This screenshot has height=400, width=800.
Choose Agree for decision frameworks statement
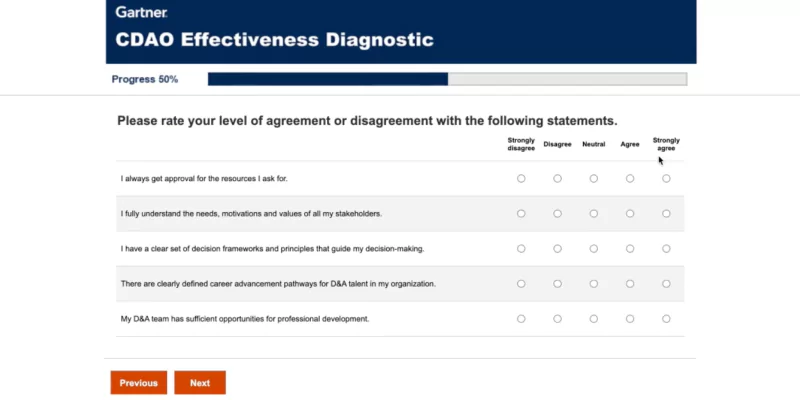630,249
